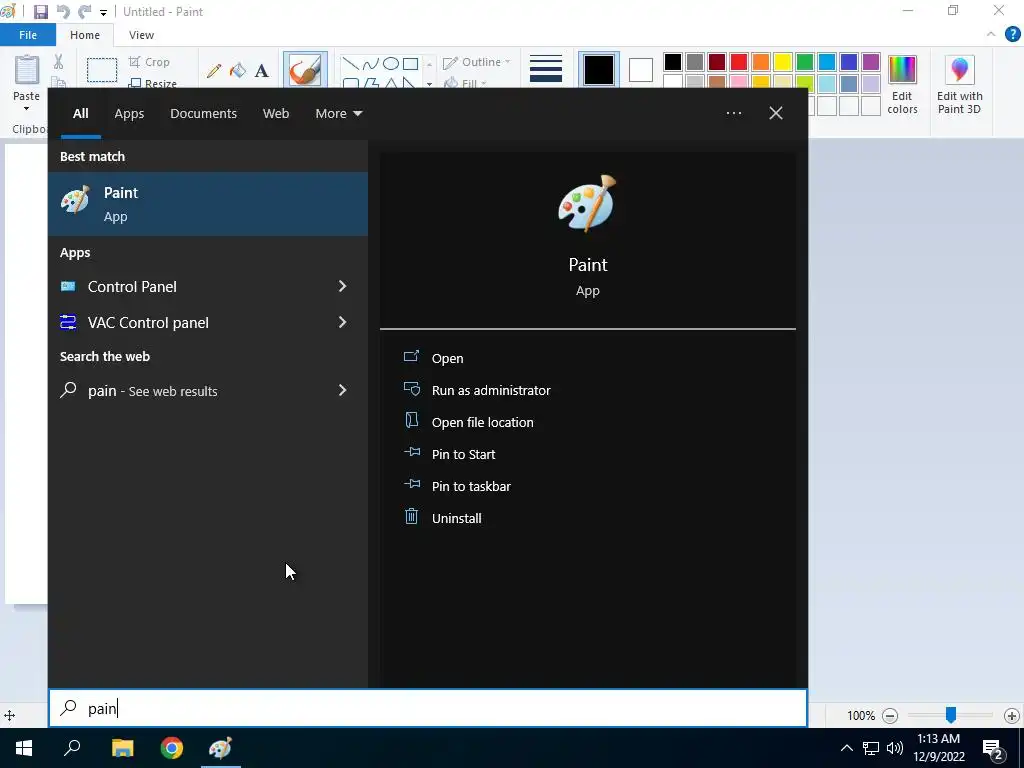Image resolution: width=1024 pixels, height=768 pixels.
Task: Click zoom in plus button
Action: tap(1012, 716)
